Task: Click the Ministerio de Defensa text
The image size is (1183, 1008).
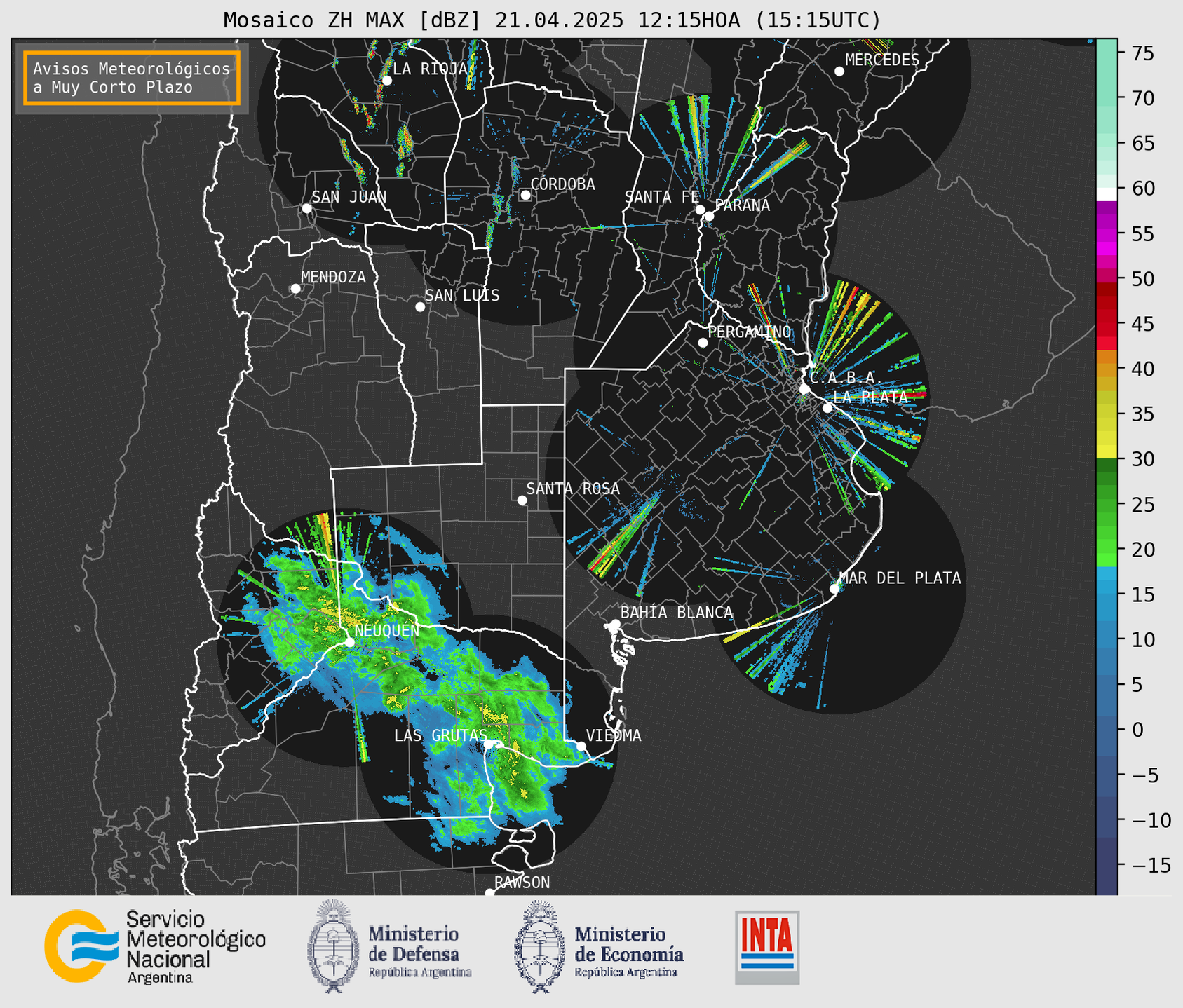Action: pyautogui.click(x=420, y=951)
